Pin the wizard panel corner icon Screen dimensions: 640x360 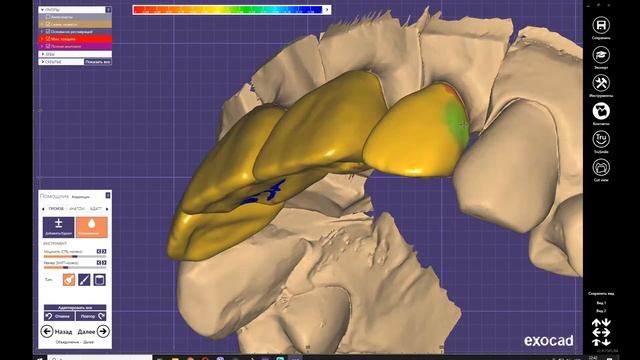(108, 195)
